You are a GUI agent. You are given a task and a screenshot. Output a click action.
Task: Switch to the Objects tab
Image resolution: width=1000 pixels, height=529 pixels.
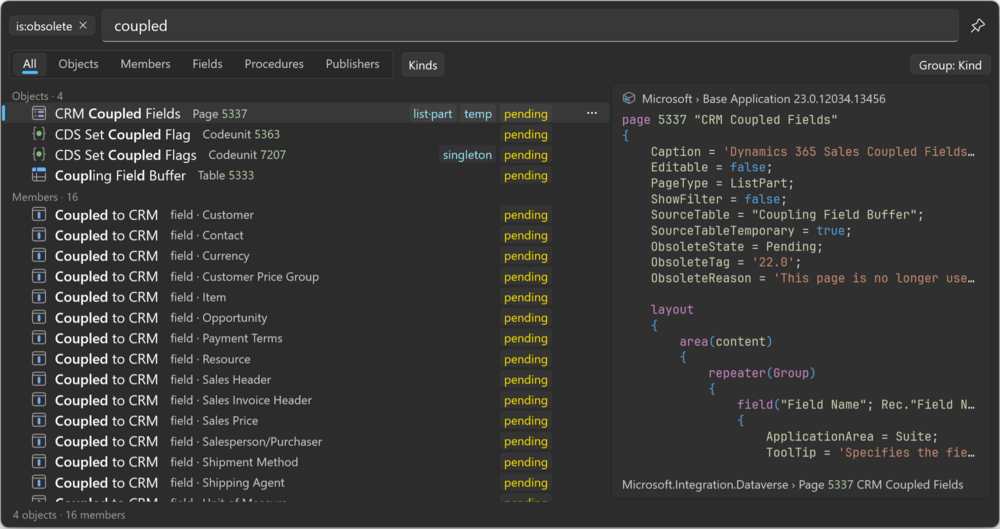click(x=78, y=64)
